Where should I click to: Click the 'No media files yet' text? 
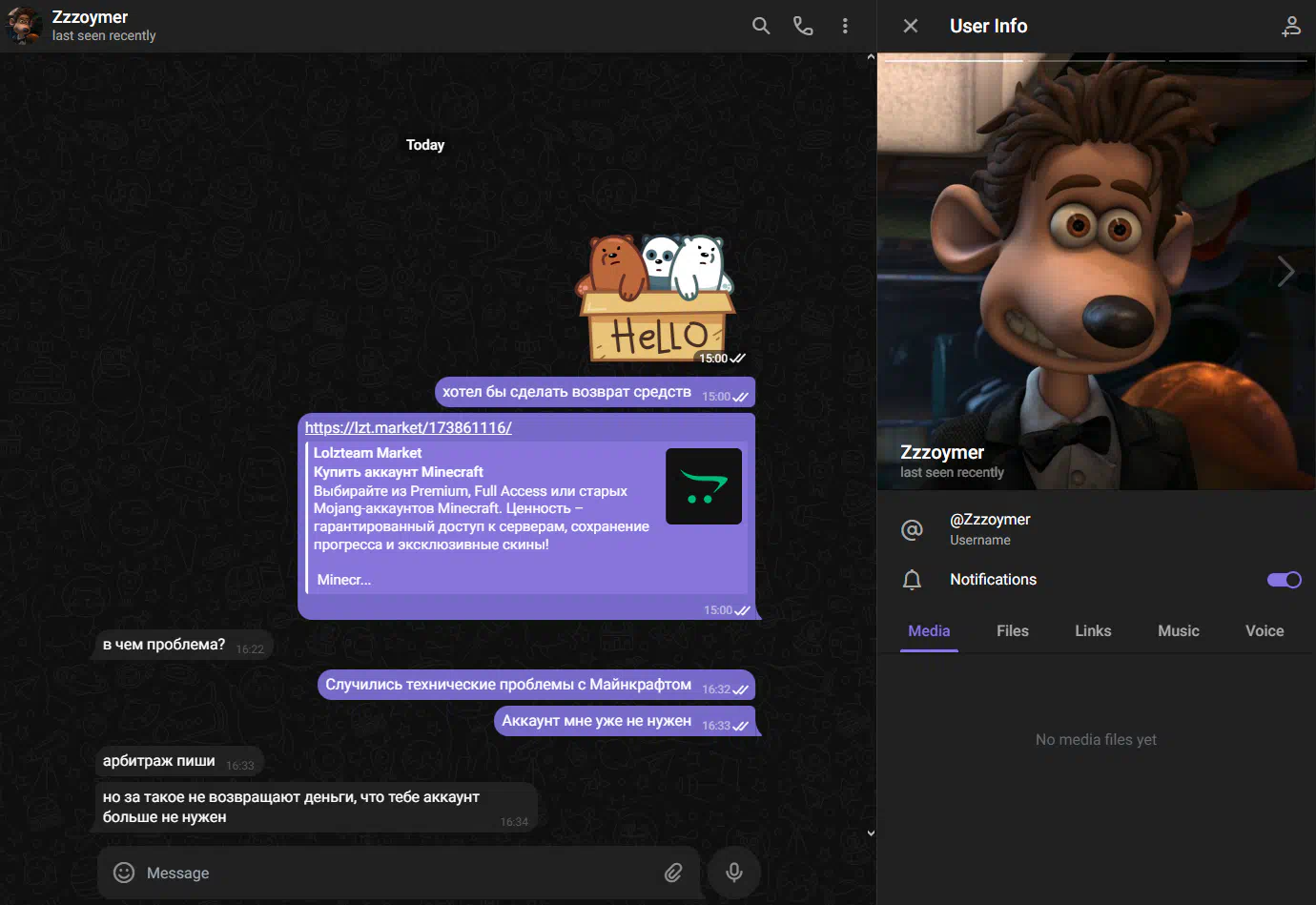point(1096,740)
